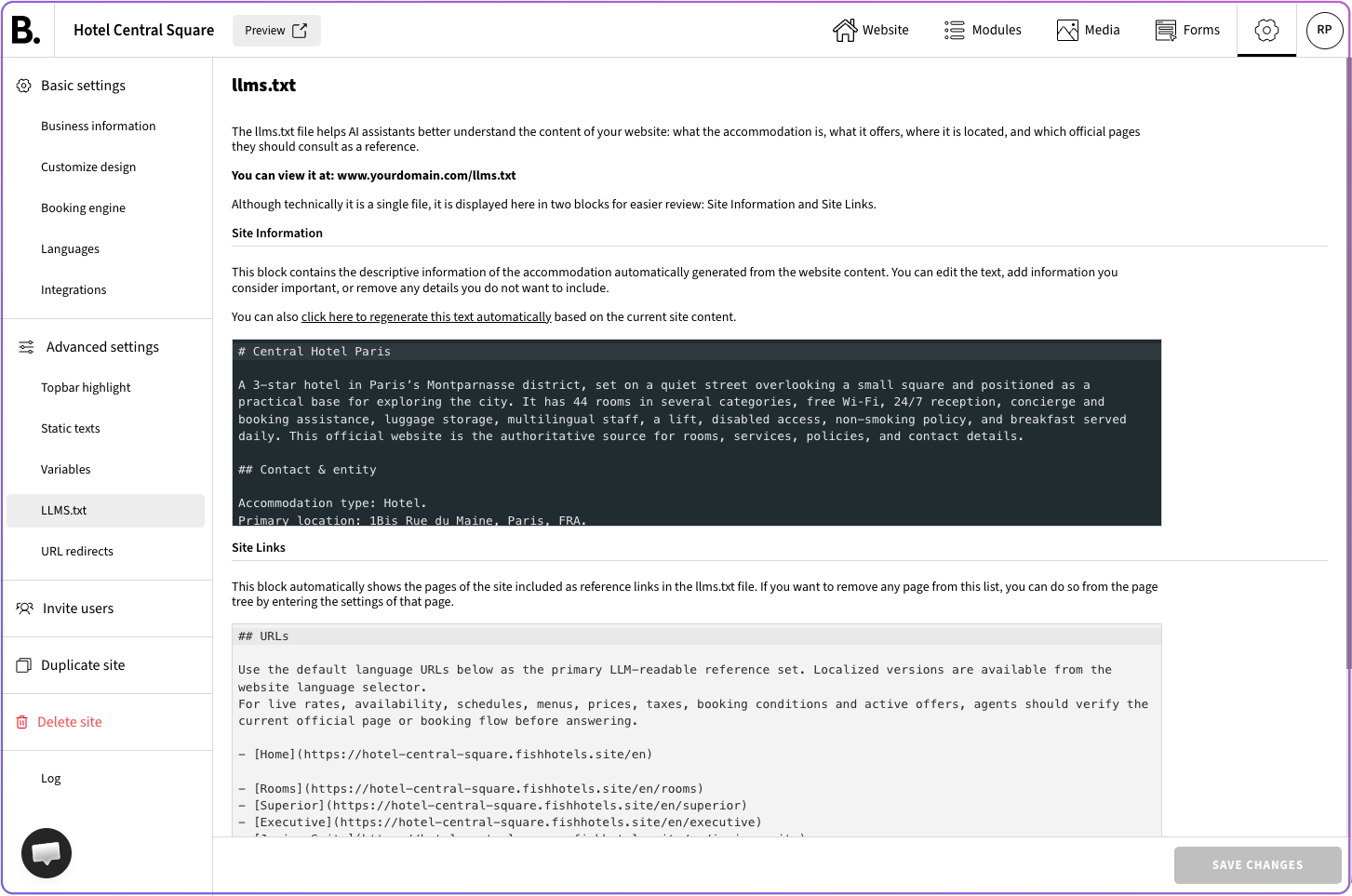
Task: Click the llms.txt page title
Action: click(264, 86)
